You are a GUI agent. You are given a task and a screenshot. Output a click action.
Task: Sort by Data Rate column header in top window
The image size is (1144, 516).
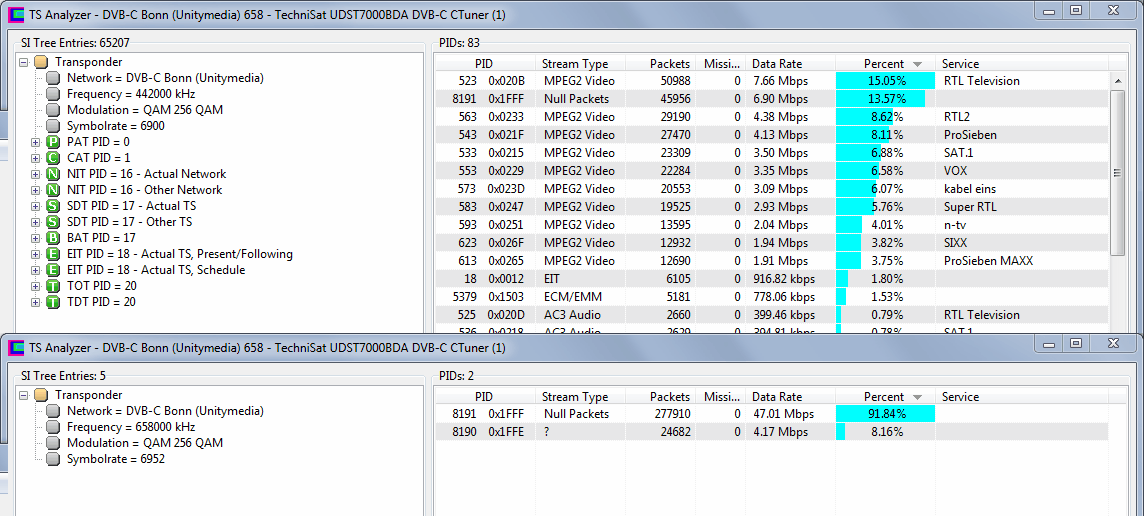click(777, 63)
